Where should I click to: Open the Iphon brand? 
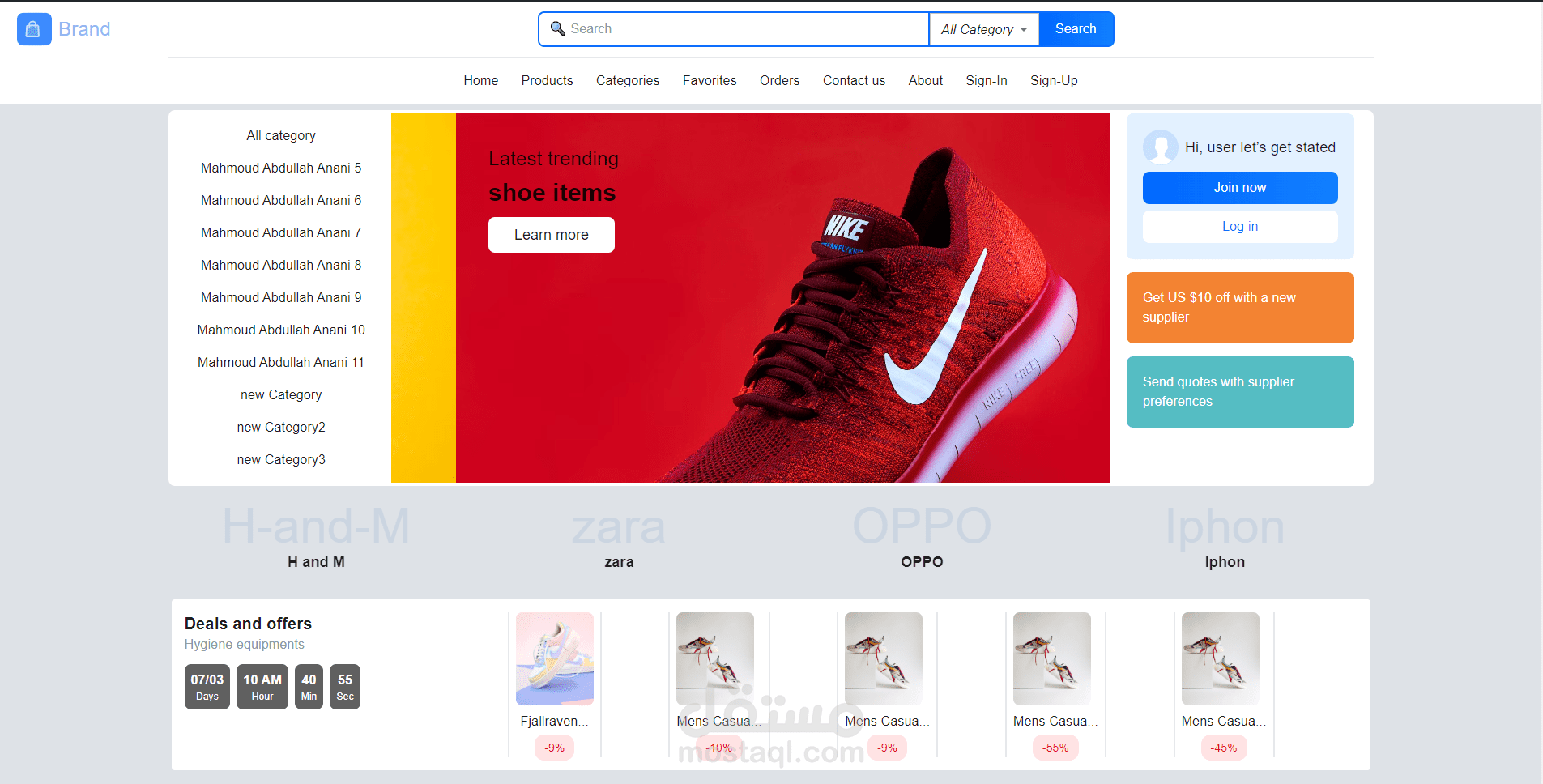click(1225, 536)
